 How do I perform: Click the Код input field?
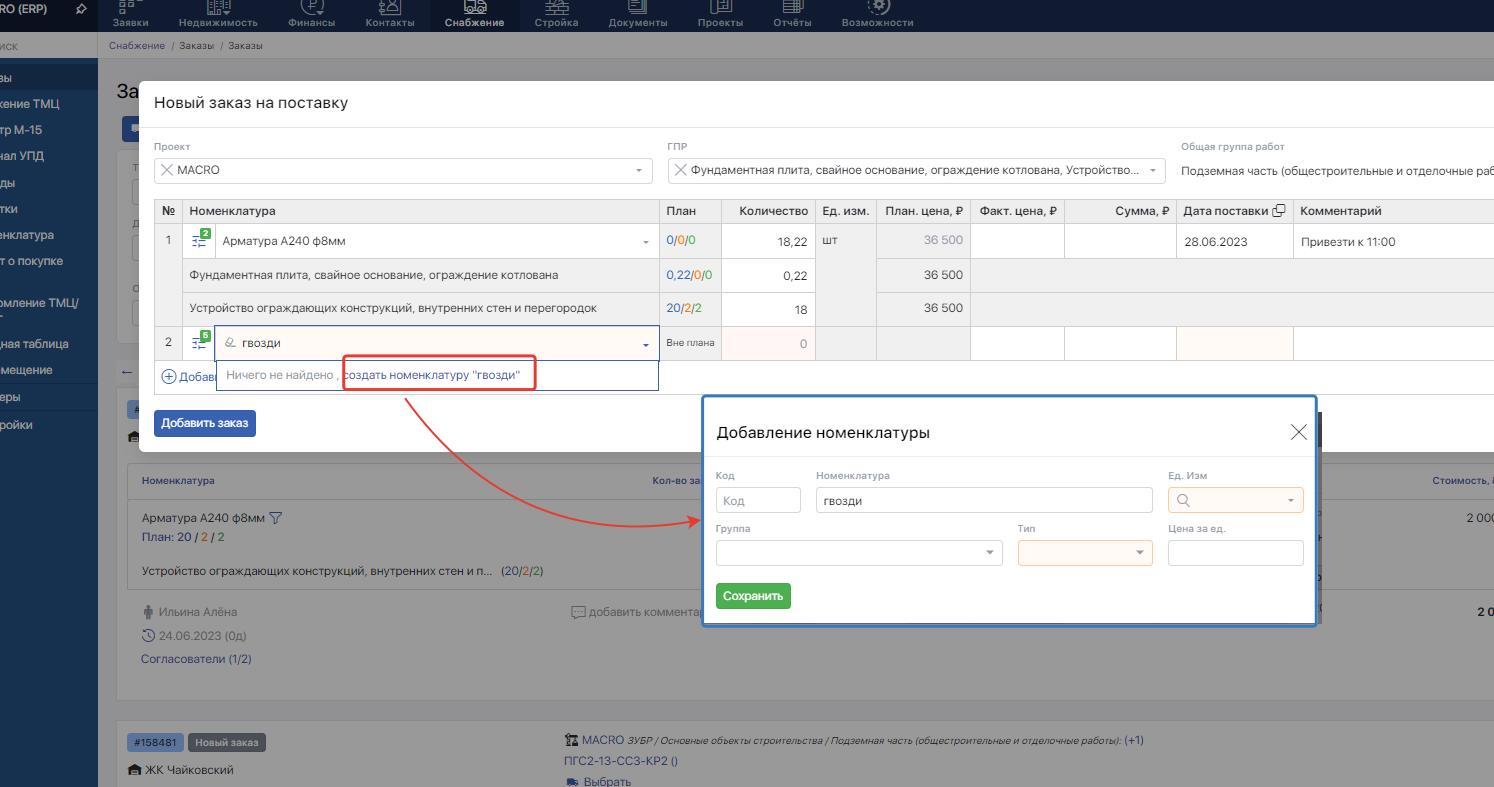pos(758,500)
